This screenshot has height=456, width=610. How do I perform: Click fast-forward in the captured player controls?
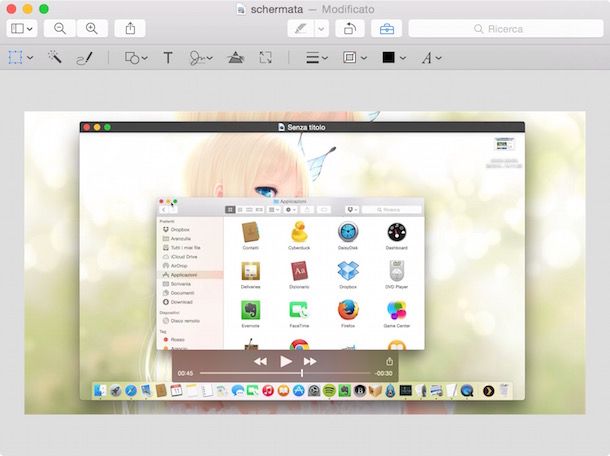pos(310,361)
